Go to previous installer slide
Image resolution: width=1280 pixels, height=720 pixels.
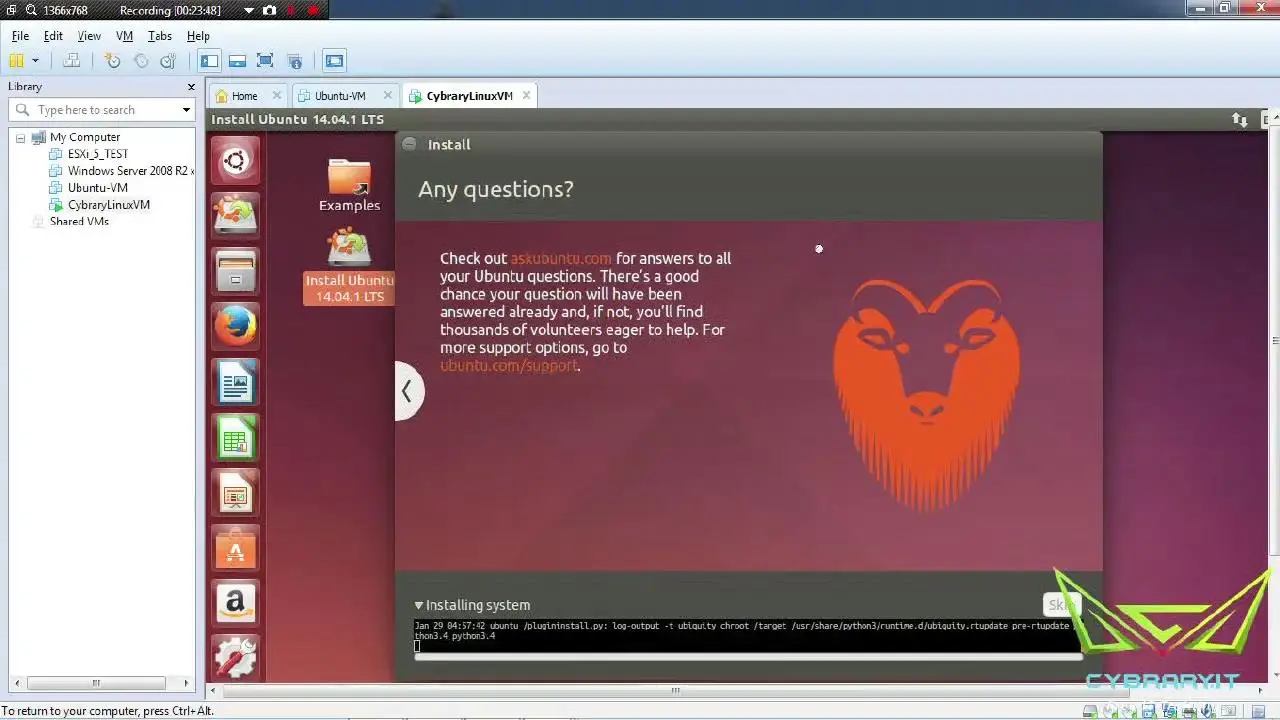coord(408,391)
